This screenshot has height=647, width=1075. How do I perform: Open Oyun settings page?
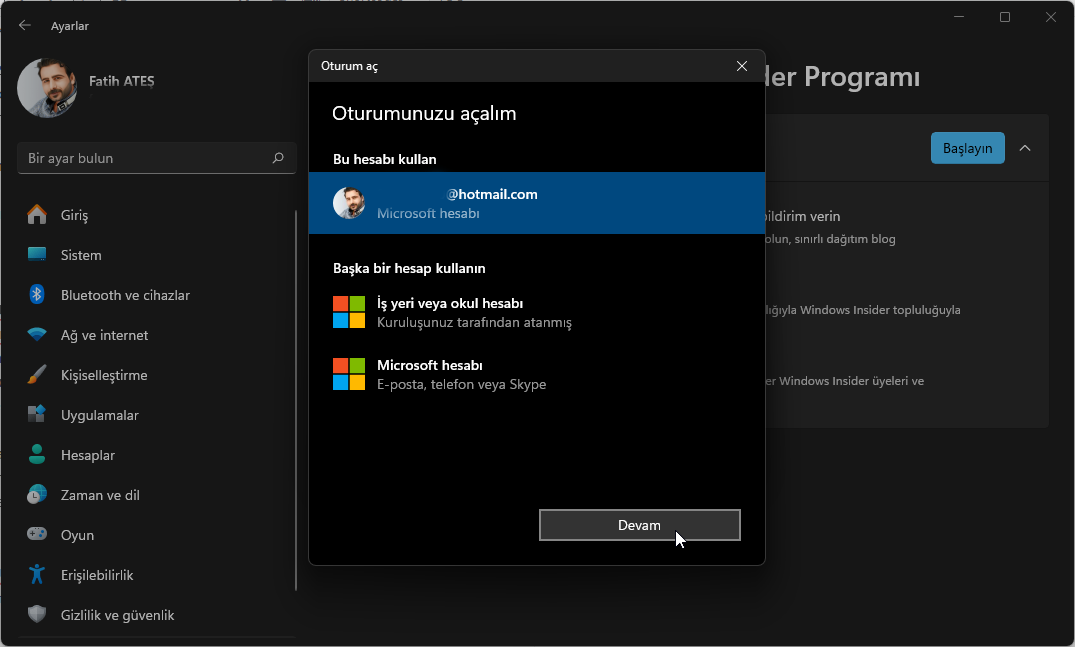(77, 535)
